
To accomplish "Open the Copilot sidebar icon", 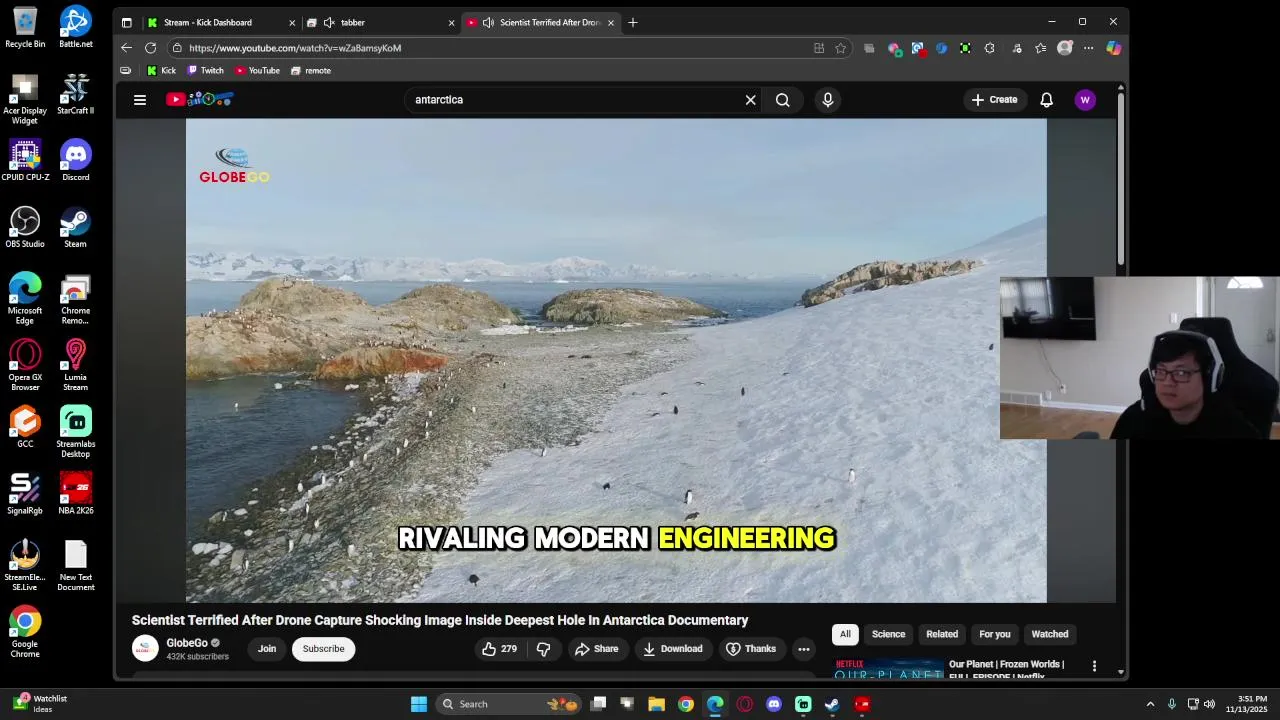I will point(1113,48).
